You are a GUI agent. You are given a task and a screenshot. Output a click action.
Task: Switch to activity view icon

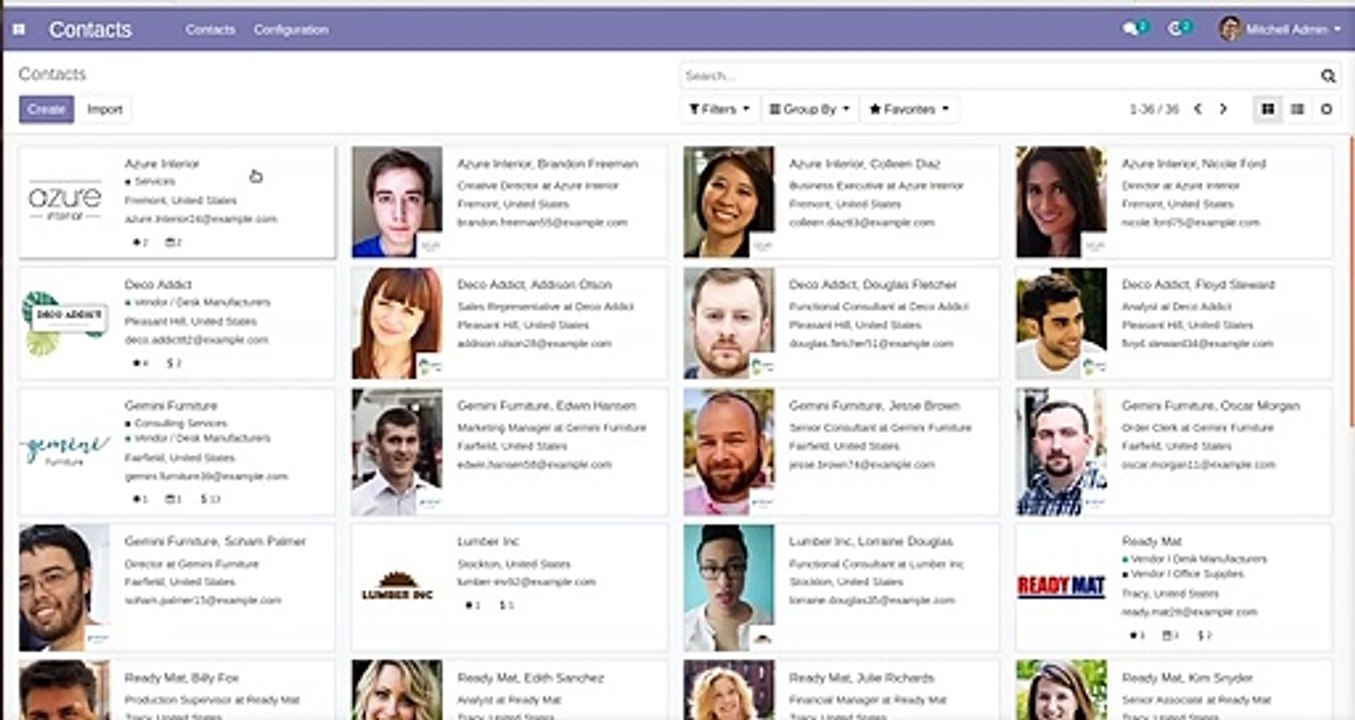(1327, 109)
